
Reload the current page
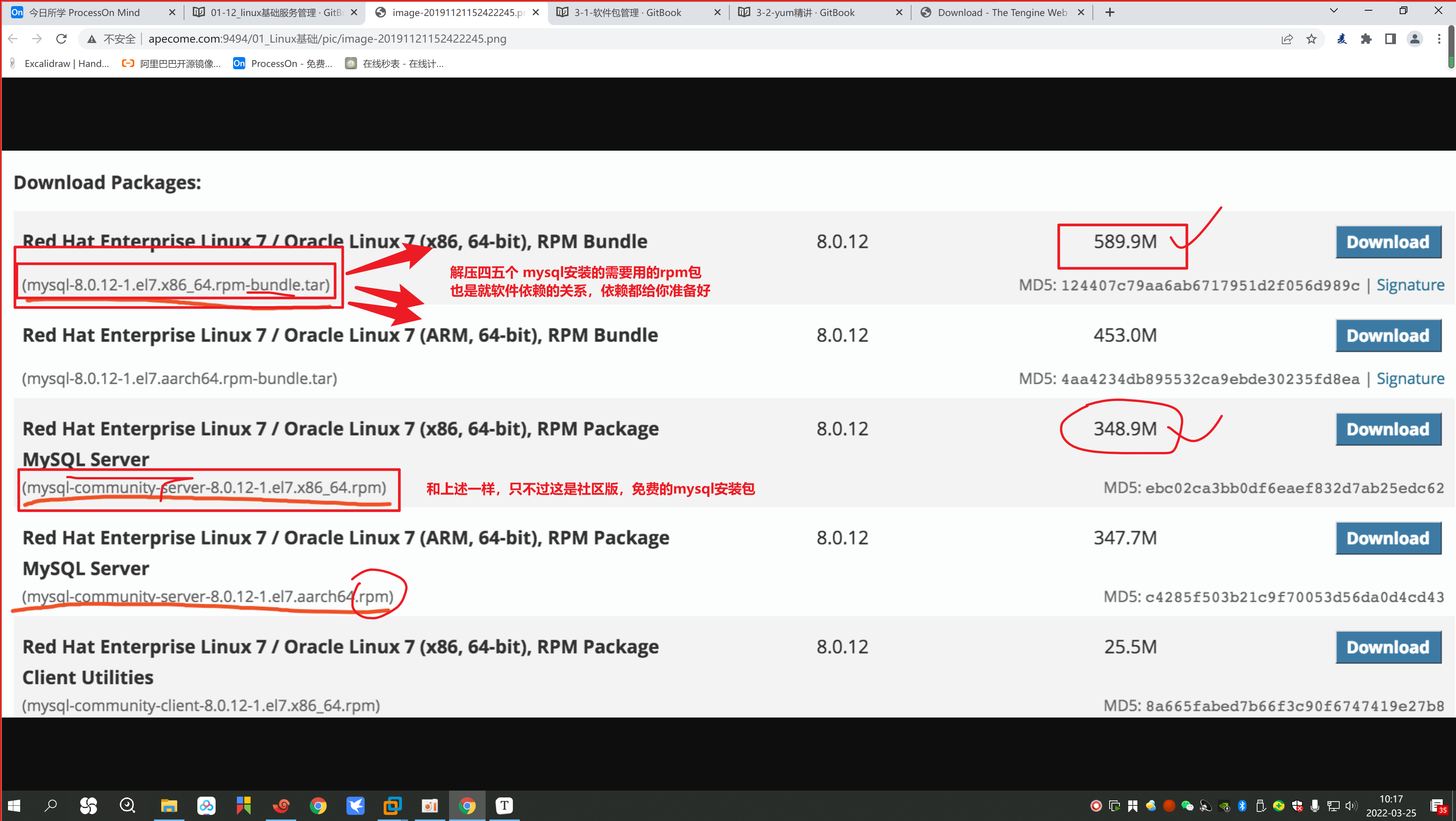click(62, 38)
